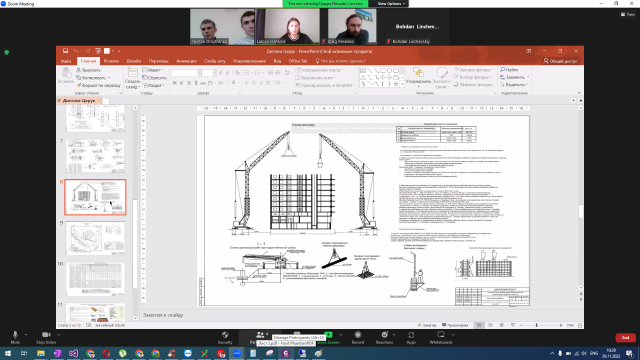Viewport: 640px width, 360px height.
Task: Open the Whiteboards icon
Action: (x=441, y=337)
